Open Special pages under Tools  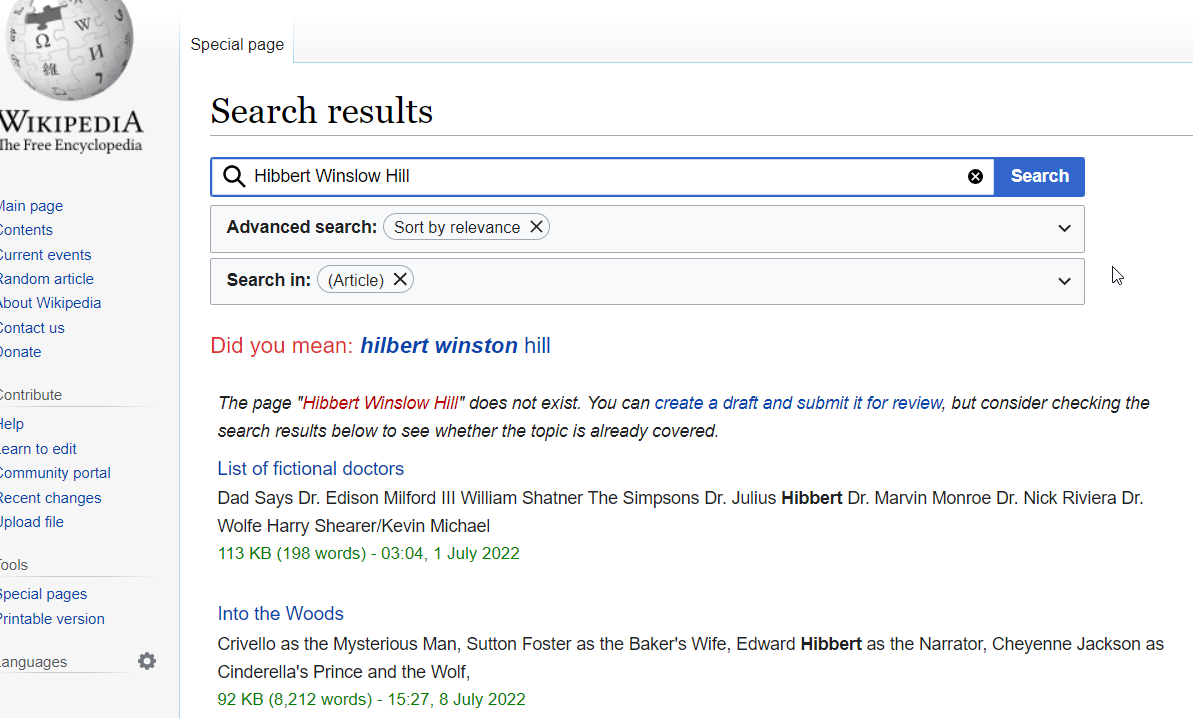click(43, 594)
